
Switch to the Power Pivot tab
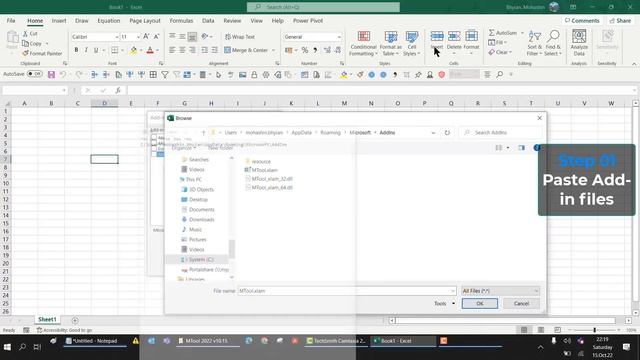(x=308, y=20)
